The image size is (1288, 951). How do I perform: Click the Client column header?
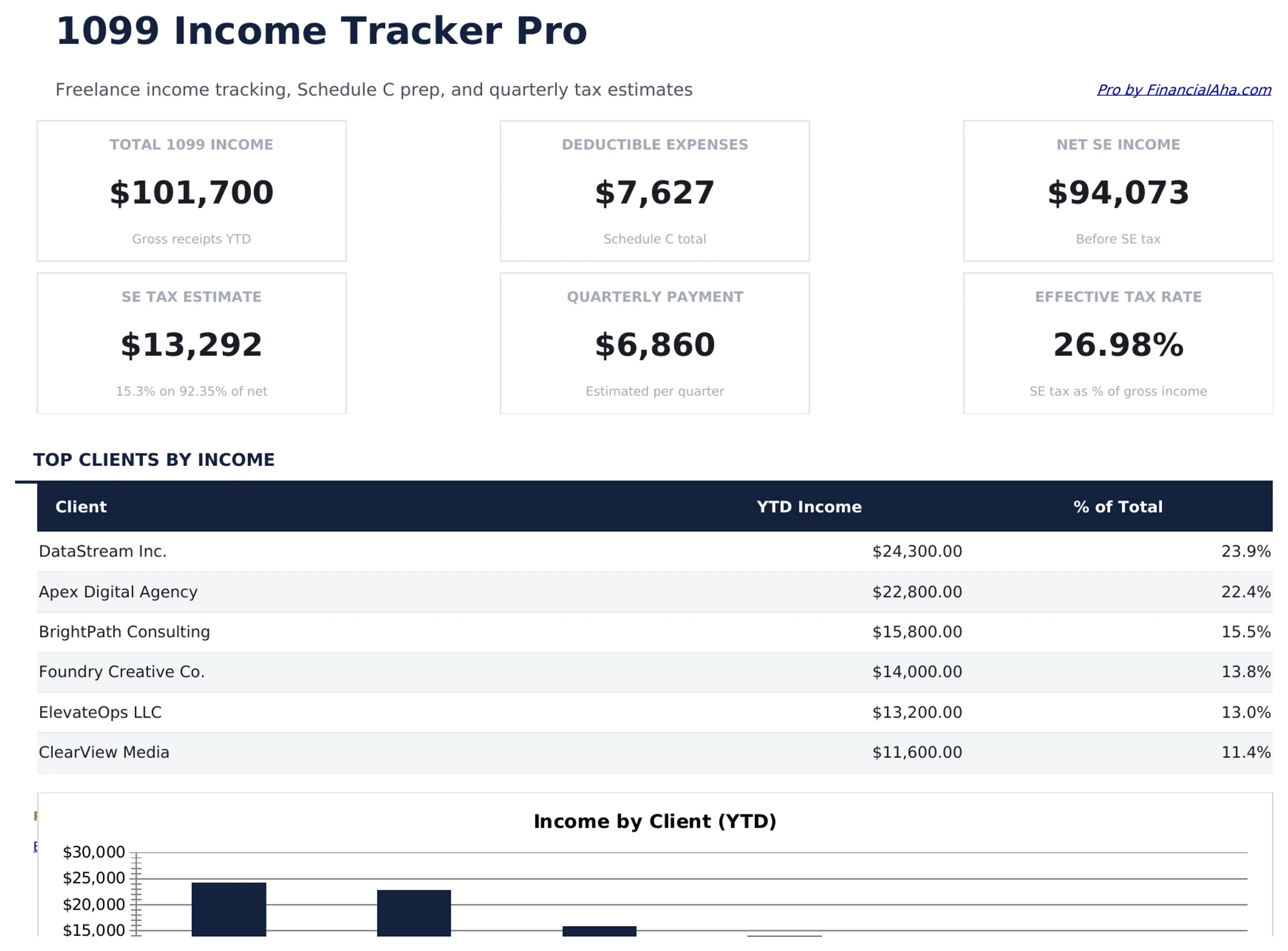click(80, 507)
